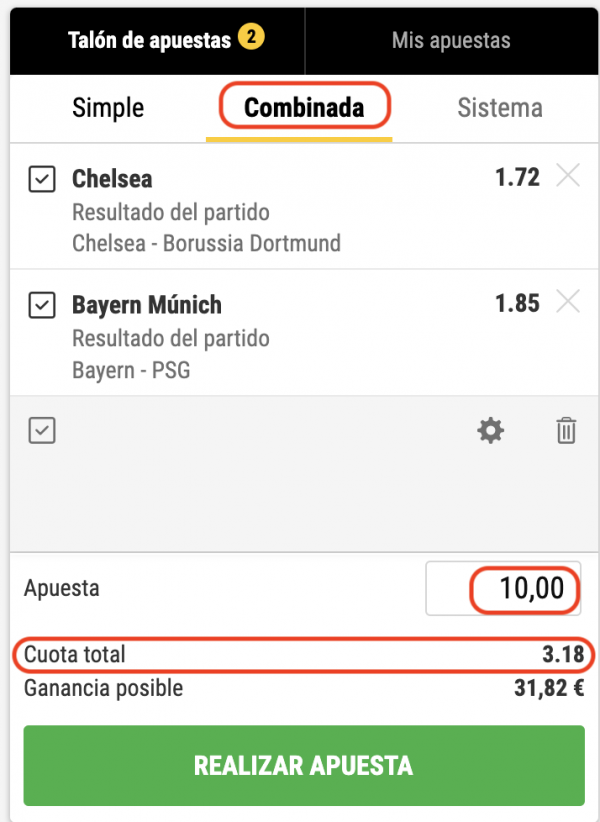Open the Mis apuestas tab
This screenshot has height=822, width=600.
pos(450,41)
